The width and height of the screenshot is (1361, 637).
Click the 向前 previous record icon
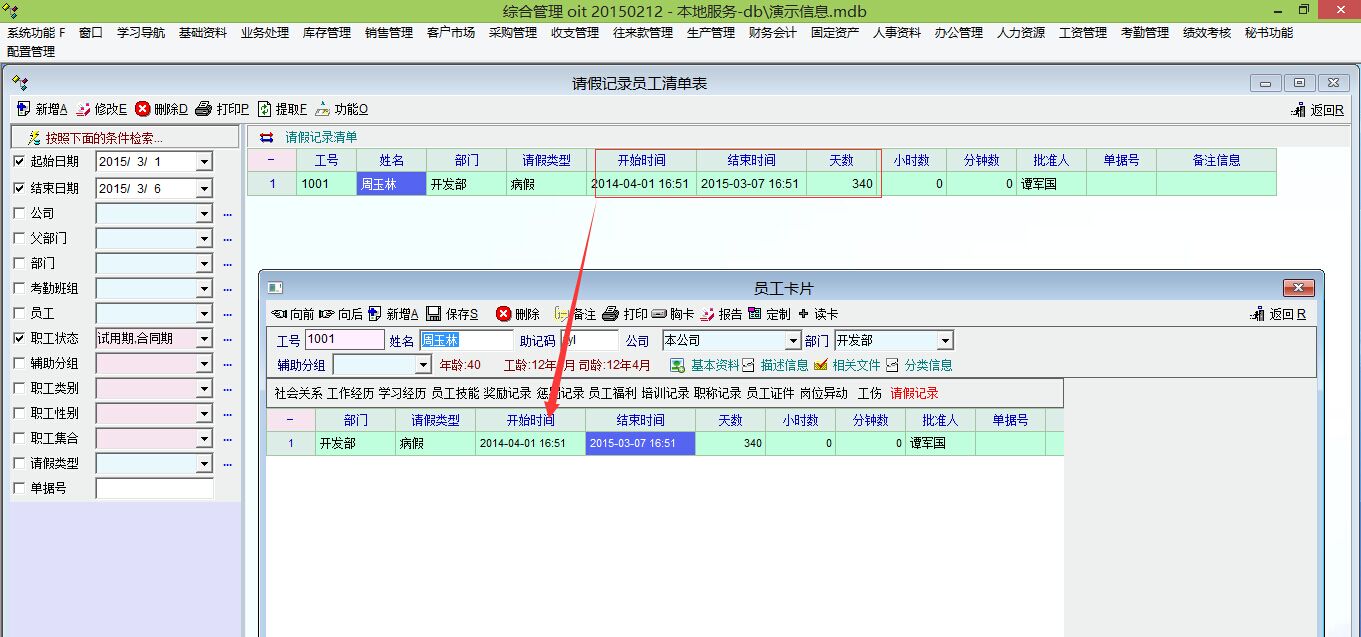pyautogui.click(x=279, y=314)
